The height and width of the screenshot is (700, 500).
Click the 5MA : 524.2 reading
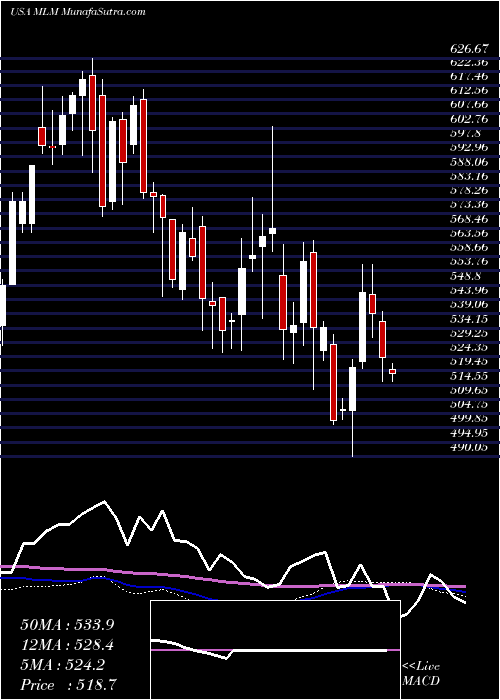point(63,665)
